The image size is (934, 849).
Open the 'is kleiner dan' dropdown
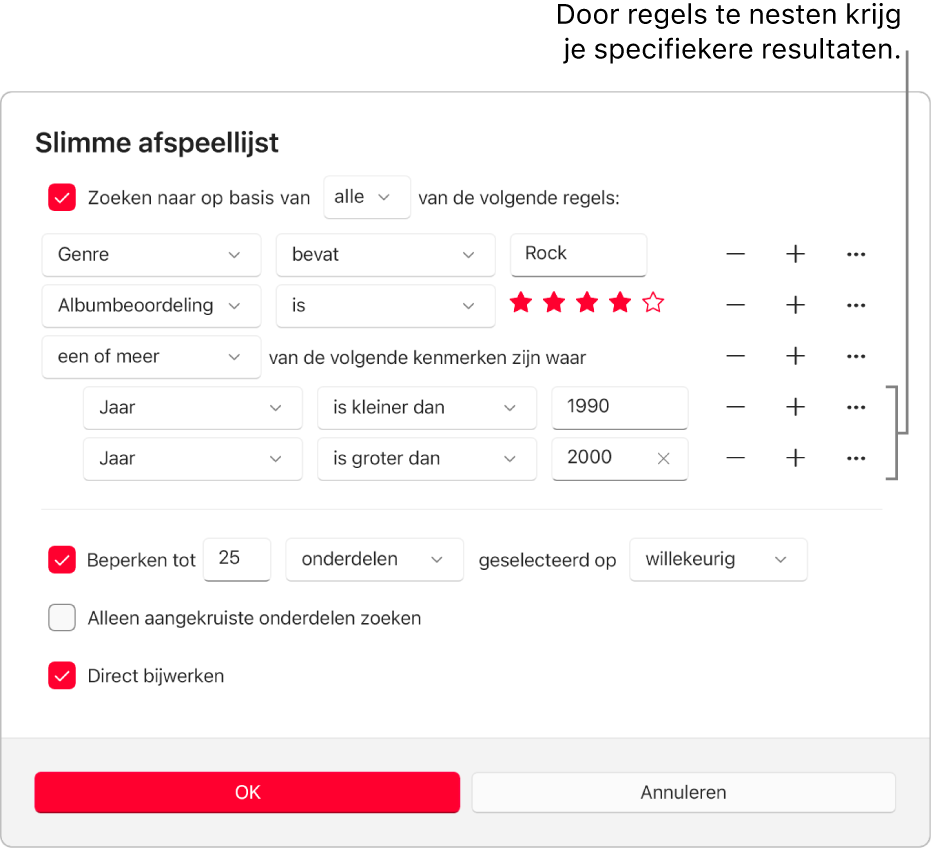coord(427,408)
